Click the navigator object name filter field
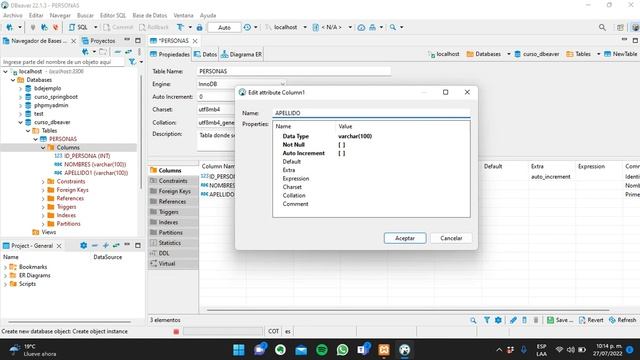The image size is (640, 360). click(62, 62)
